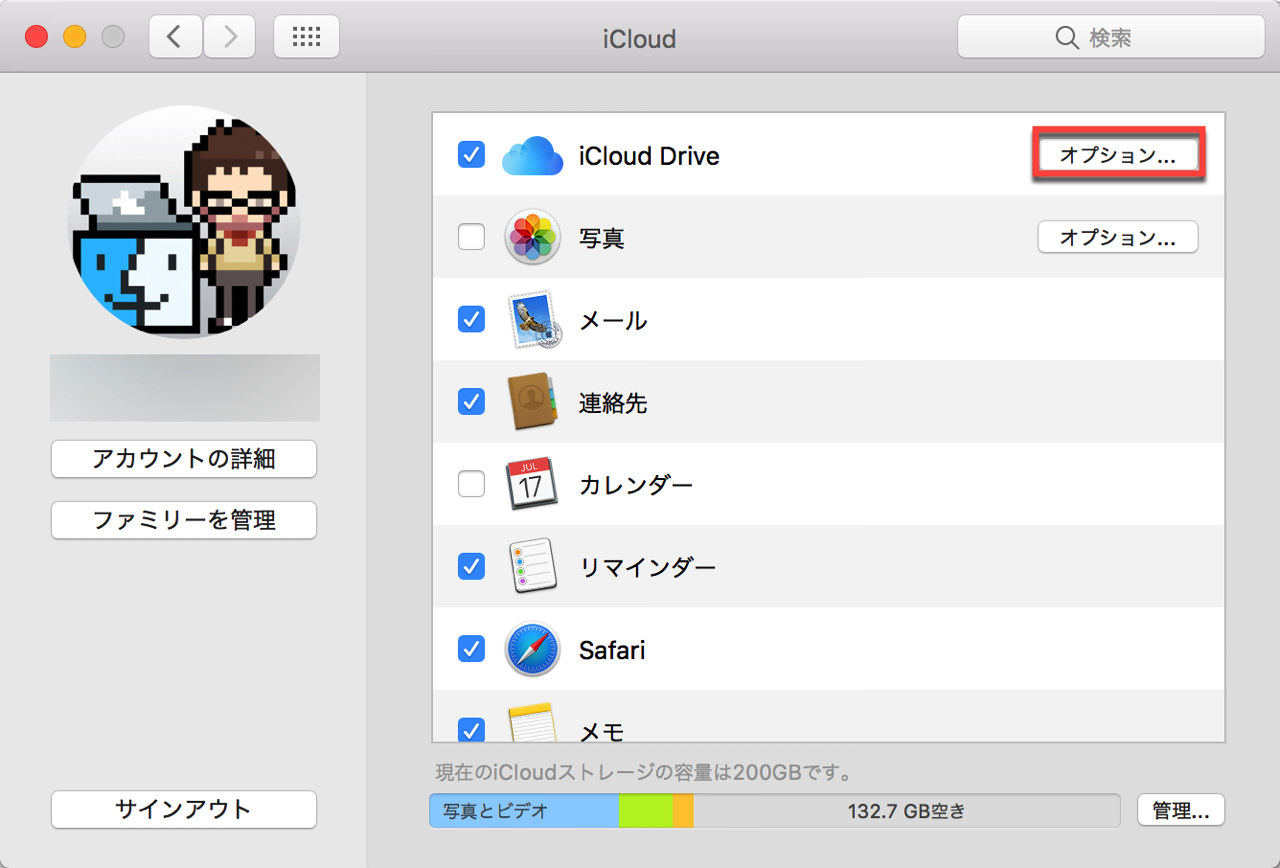Click the リマインダー label
The image size is (1280, 868).
point(648,567)
